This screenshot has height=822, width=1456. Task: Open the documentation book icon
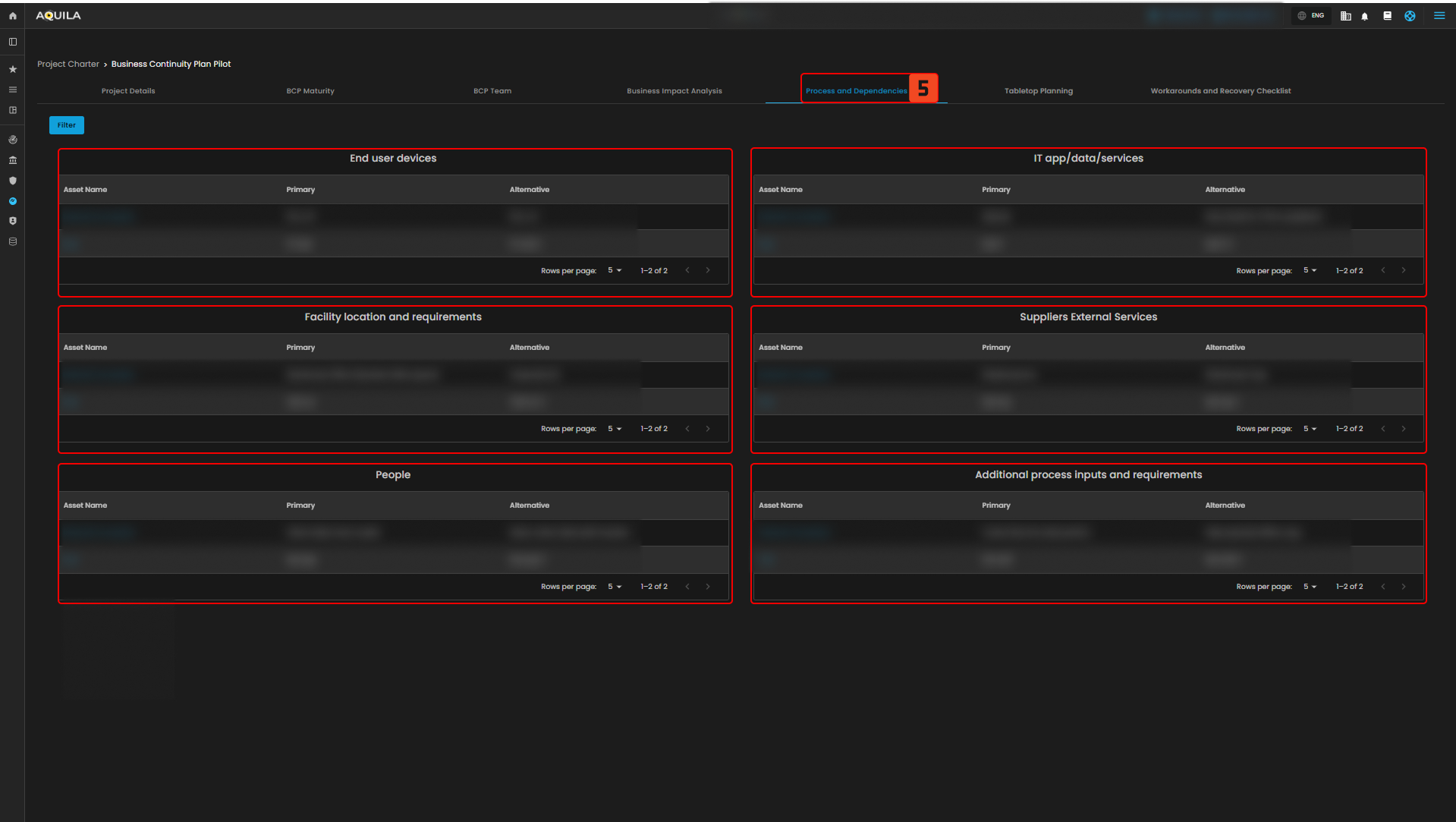click(1387, 16)
